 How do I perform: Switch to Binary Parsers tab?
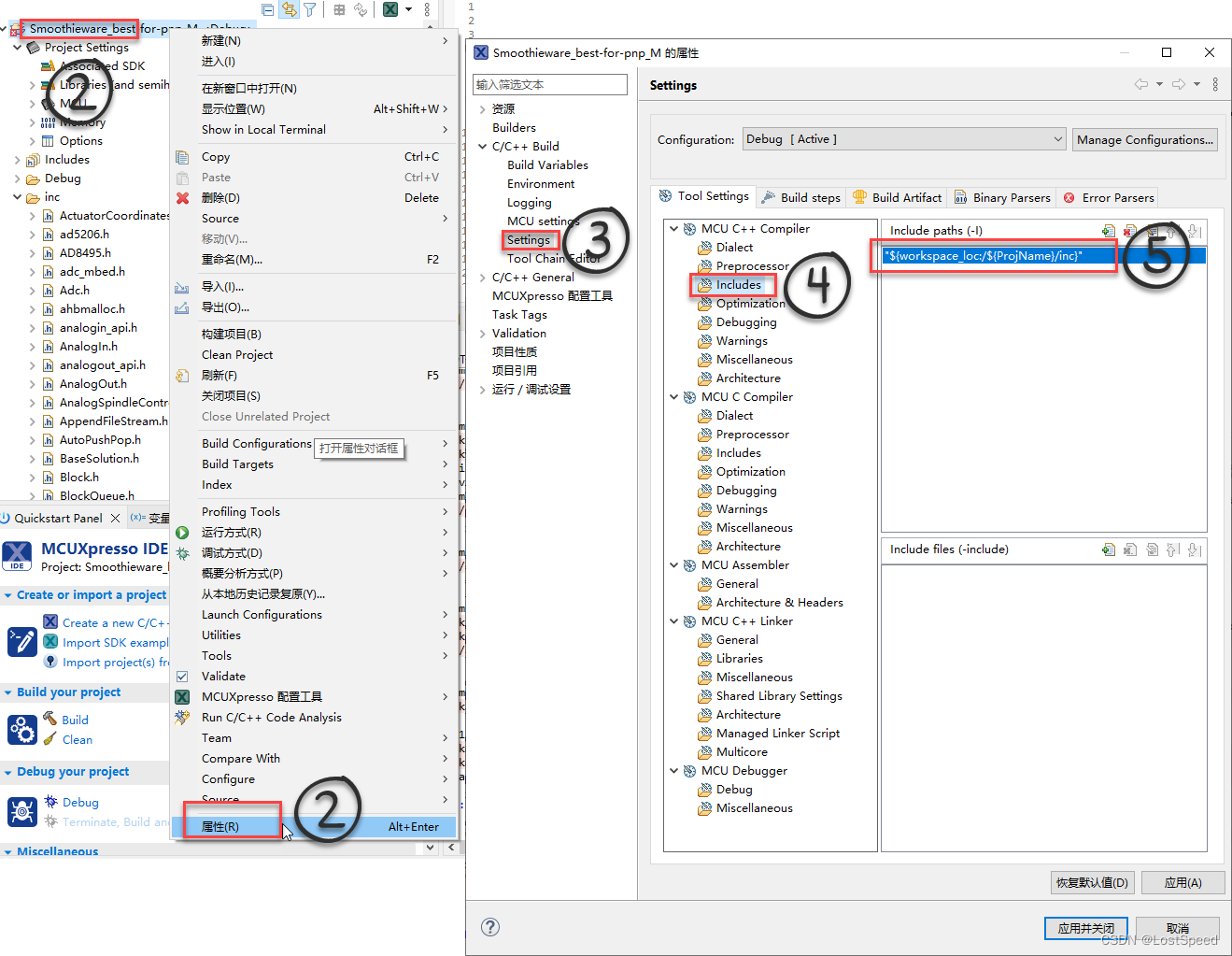pyautogui.click(x=1002, y=197)
